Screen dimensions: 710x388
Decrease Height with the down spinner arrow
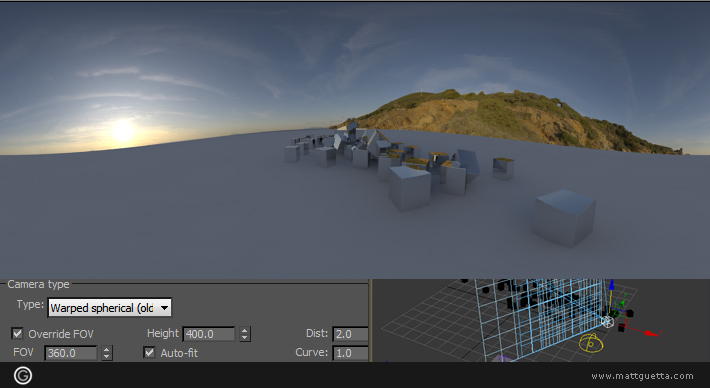(x=245, y=338)
